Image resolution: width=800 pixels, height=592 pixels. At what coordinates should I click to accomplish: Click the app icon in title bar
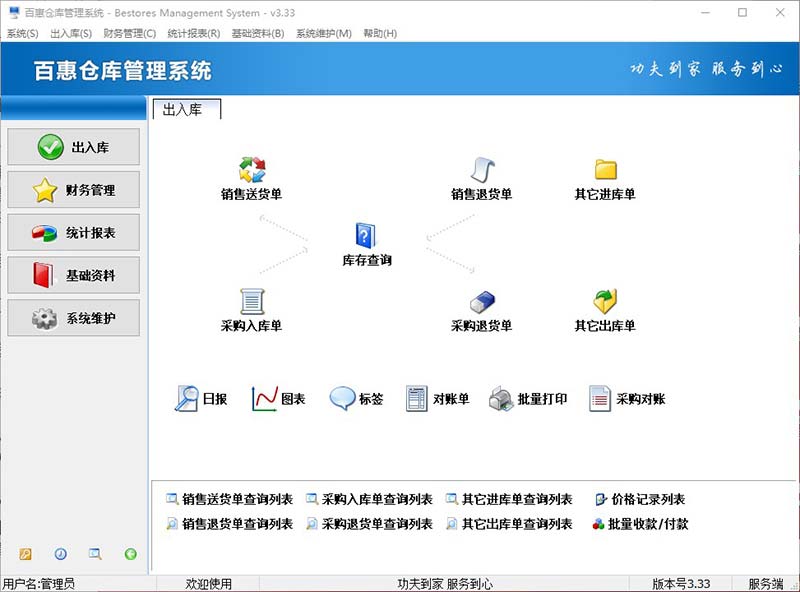tap(14, 13)
